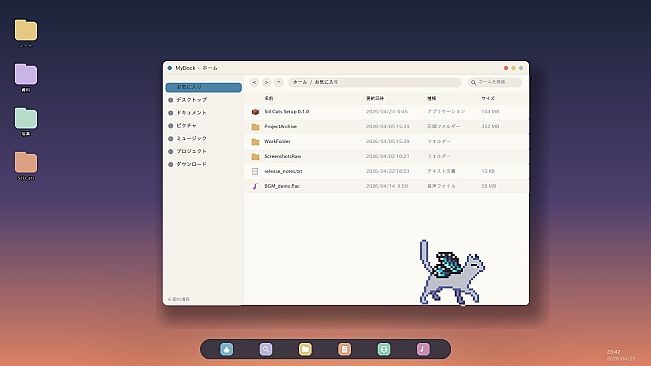Open the music note app in dock
The width and height of the screenshot is (651, 366).
pos(423,349)
